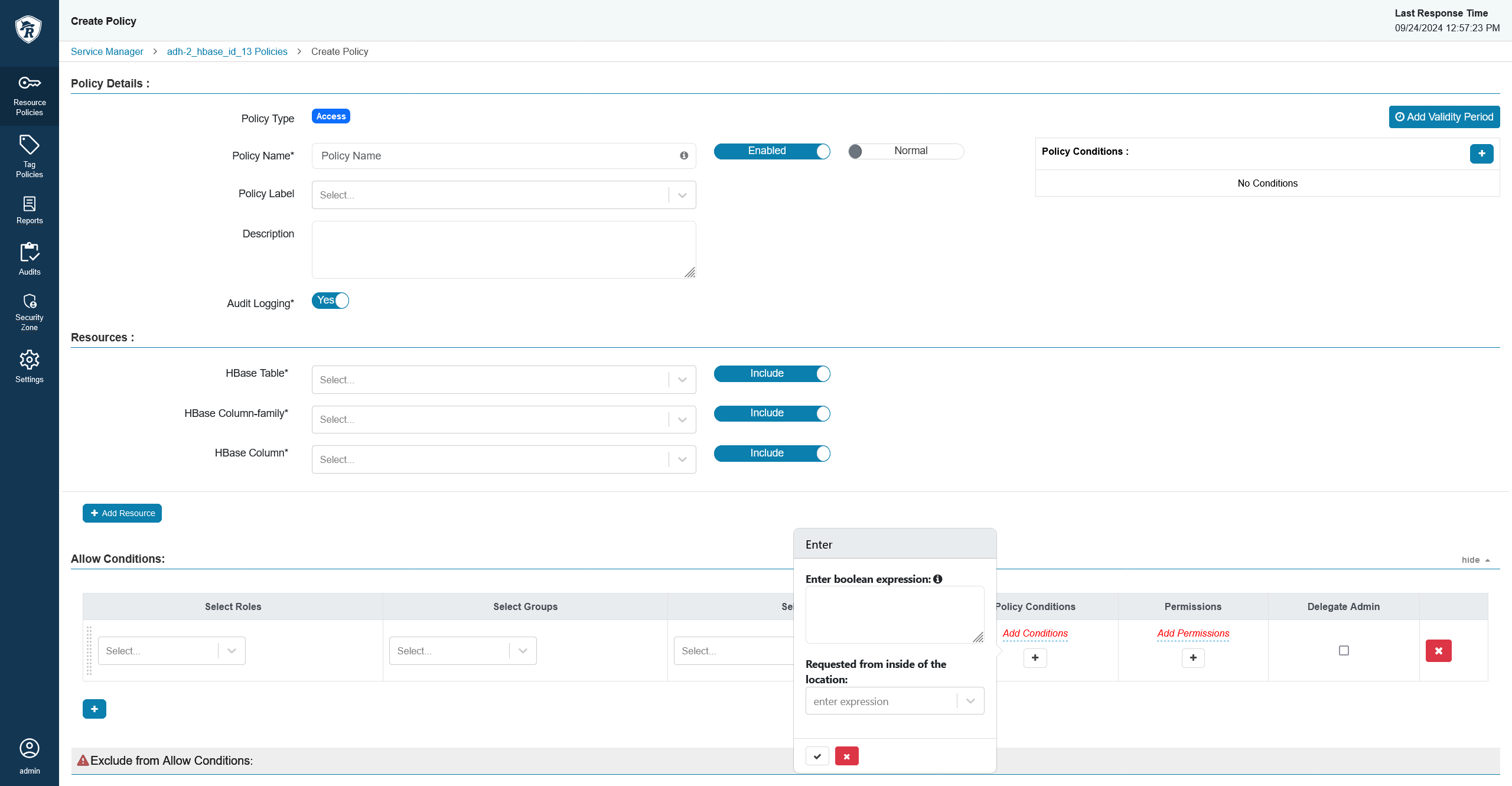The image size is (1512, 786).
Task: Add a new policy condition with plus
Action: [x=1481, y=154]
